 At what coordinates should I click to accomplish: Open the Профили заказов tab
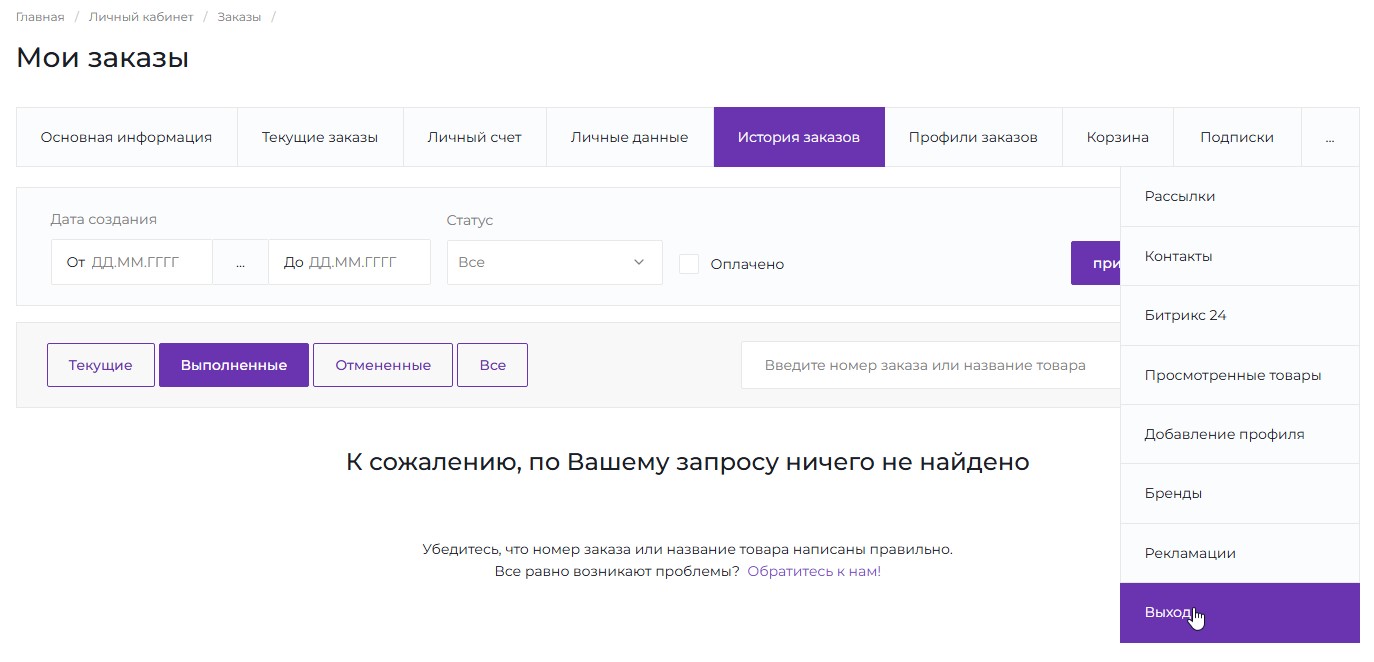point(972,137)
